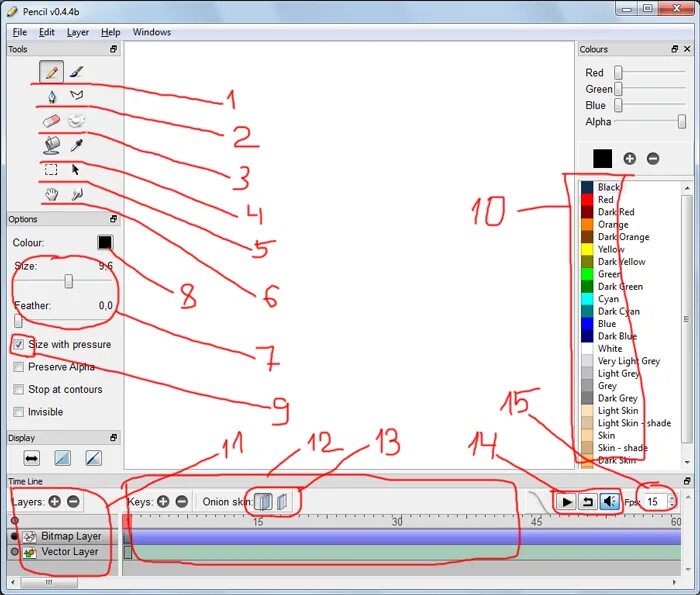Click the mirror horizontal flip display button

[32, 458]
